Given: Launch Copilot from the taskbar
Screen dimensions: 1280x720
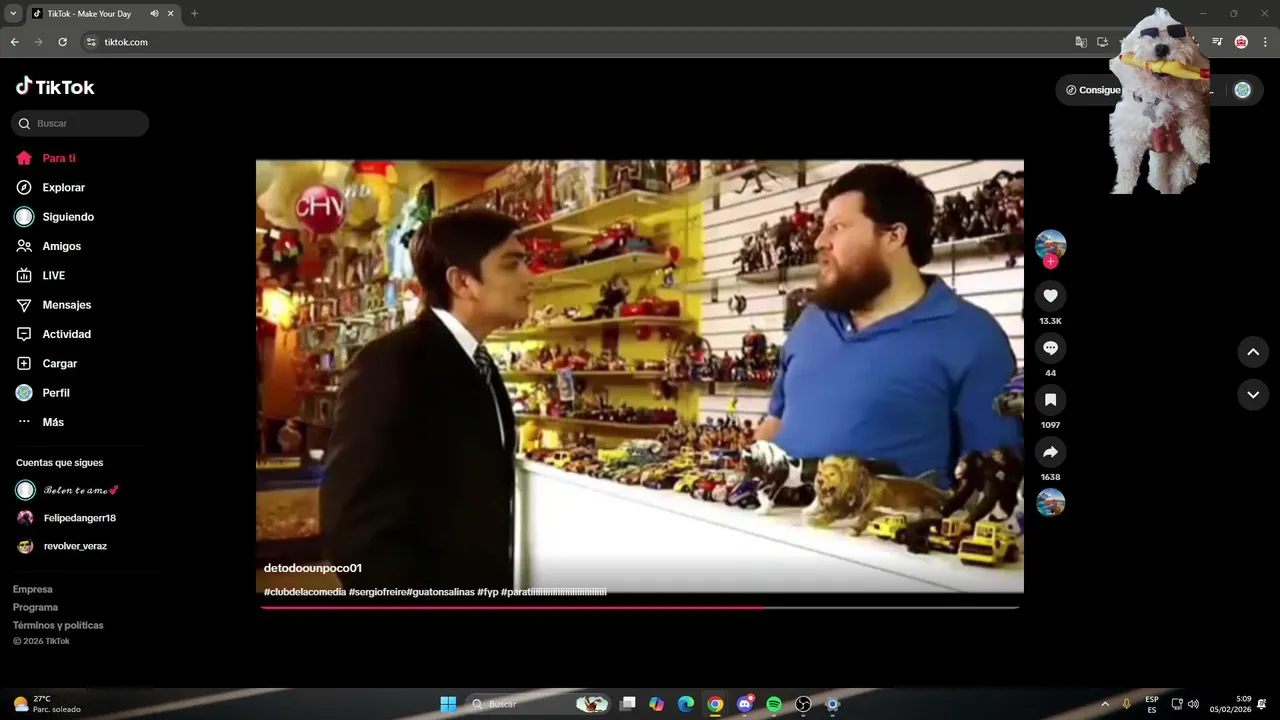Looking at the screenshot, I should pyautogui.click(x=656, y=704).
